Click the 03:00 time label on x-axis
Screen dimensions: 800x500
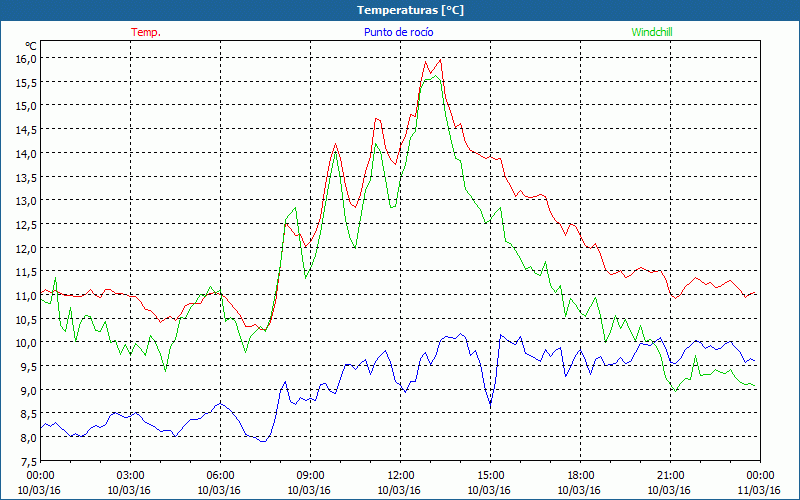131,475
